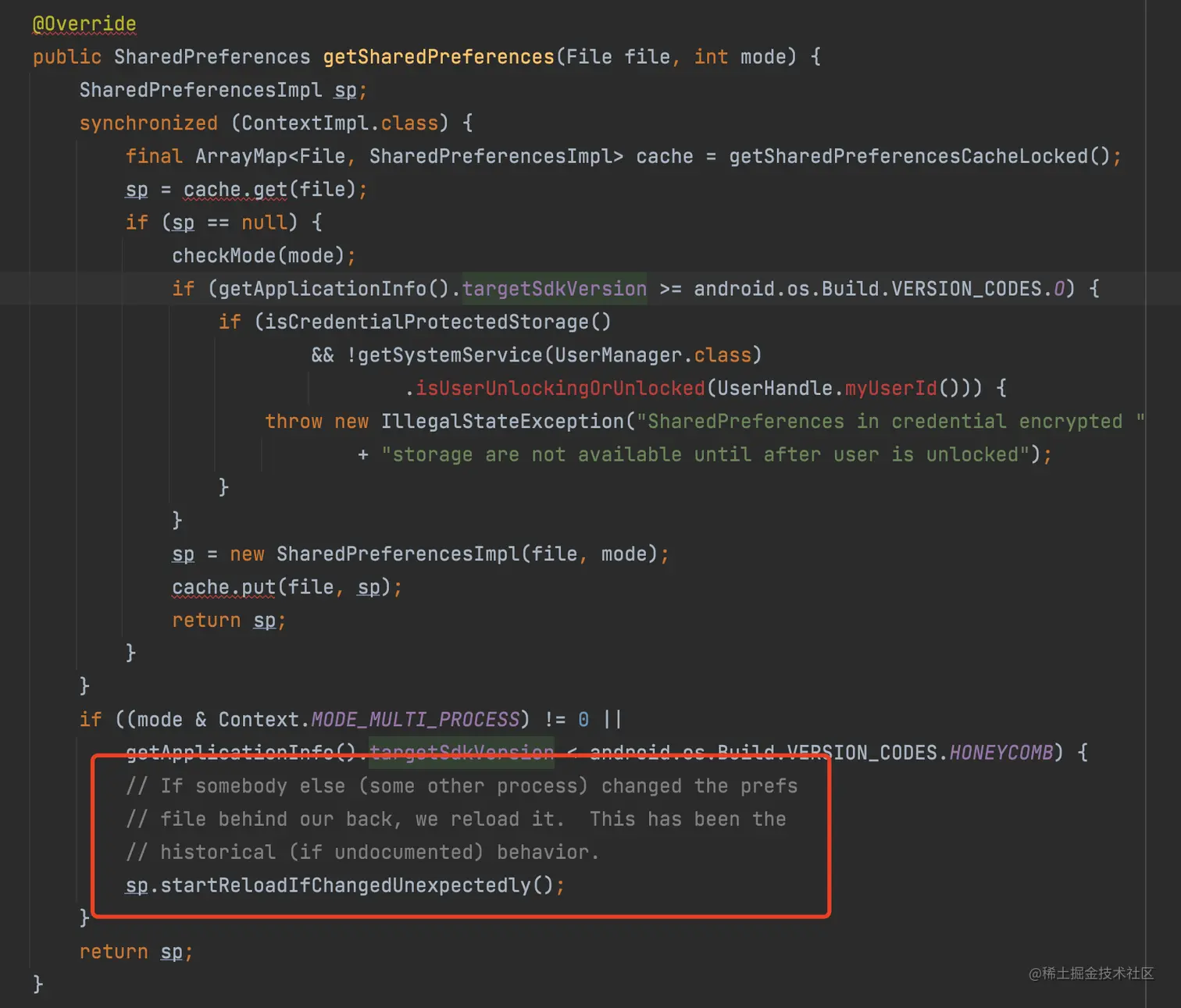Select the getSharedPreferences method name
The height and width of the screenshot is (1008, 1181).
438,57
